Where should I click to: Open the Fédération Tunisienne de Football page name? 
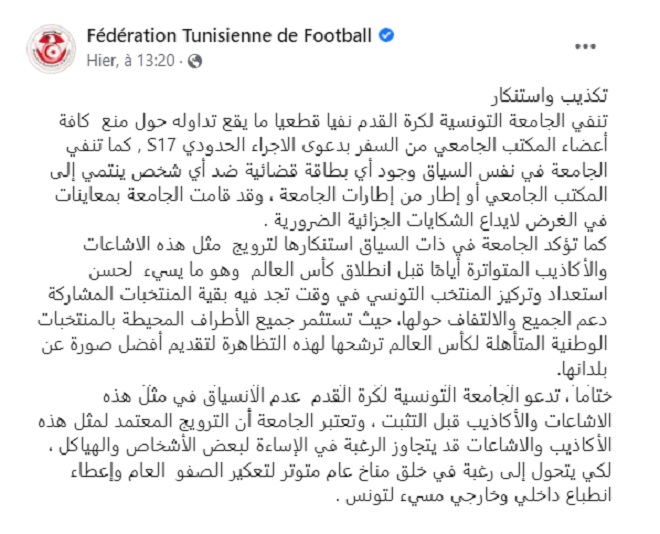pyautogui.click(x=229, y=36)
